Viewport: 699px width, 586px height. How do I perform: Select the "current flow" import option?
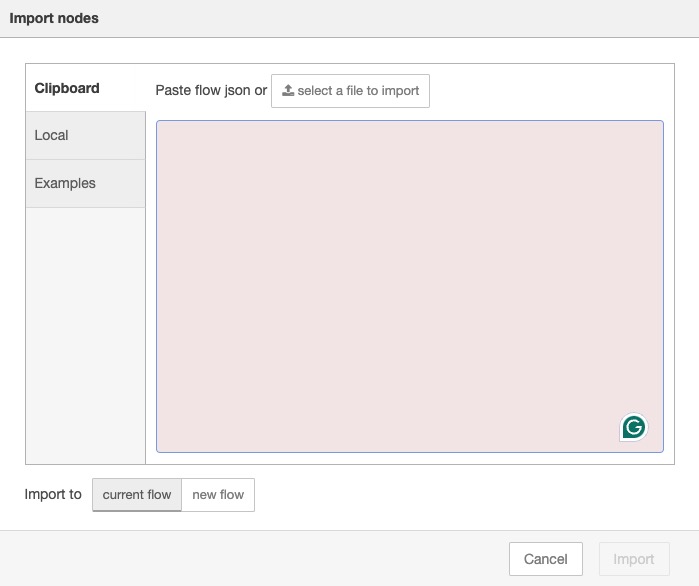pyautogui.click(x=137, y=495)
